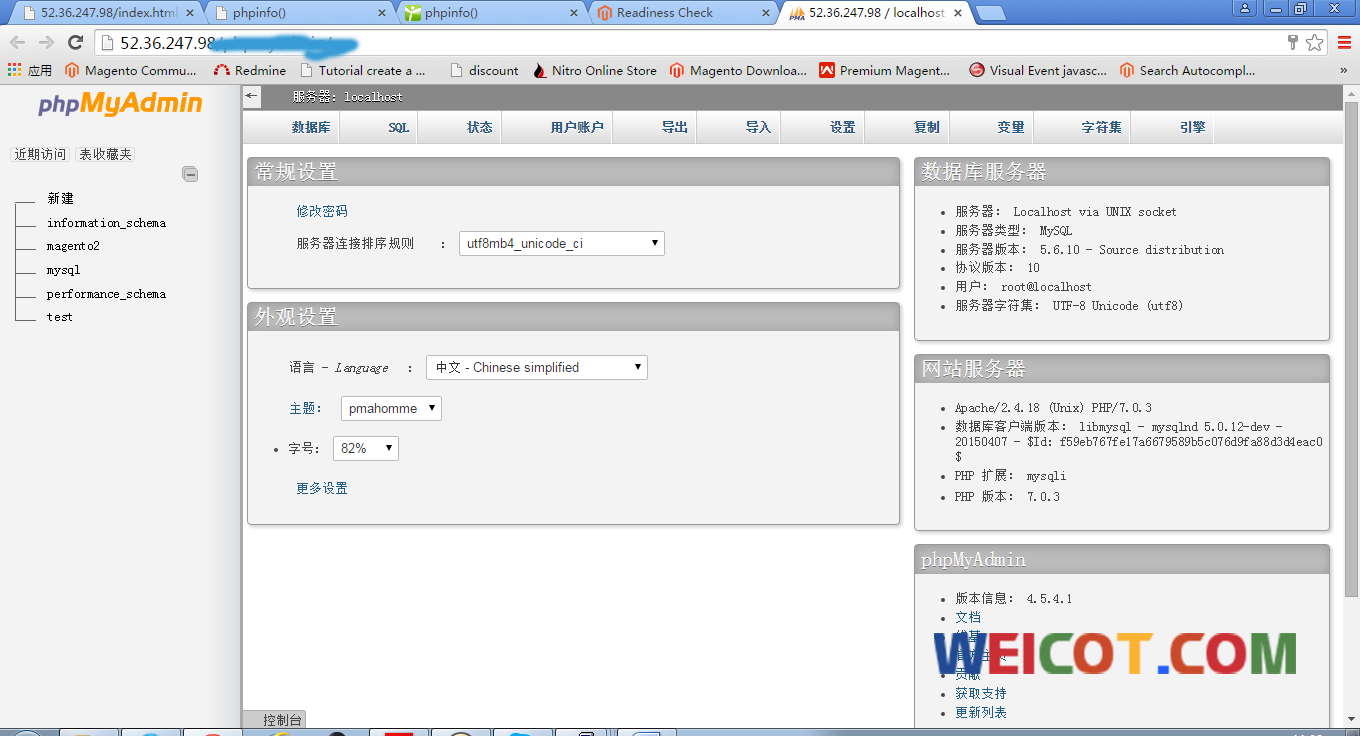Open a new browser tab
Screen dimensions: 1360x736
[990, 13]
